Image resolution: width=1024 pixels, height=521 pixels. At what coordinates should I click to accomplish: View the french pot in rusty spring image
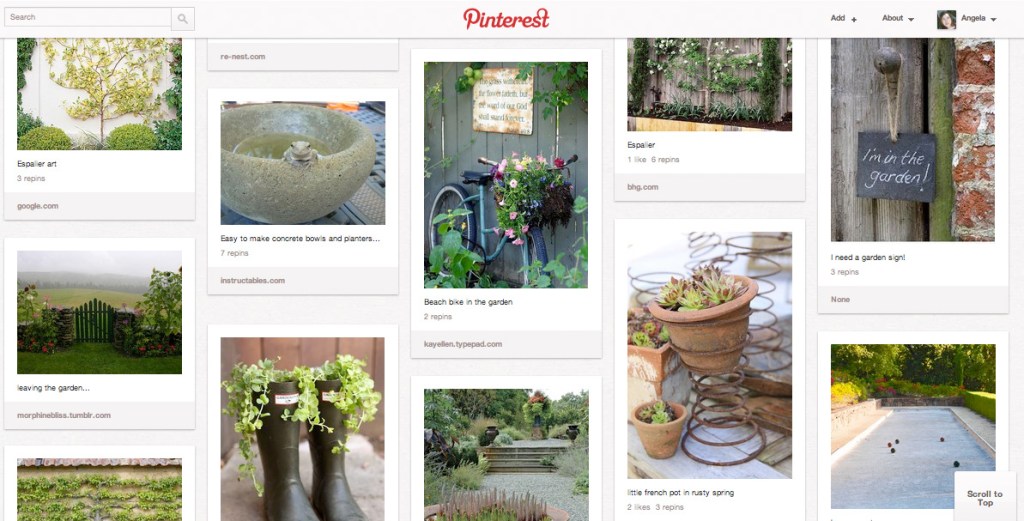coord(709,355)
